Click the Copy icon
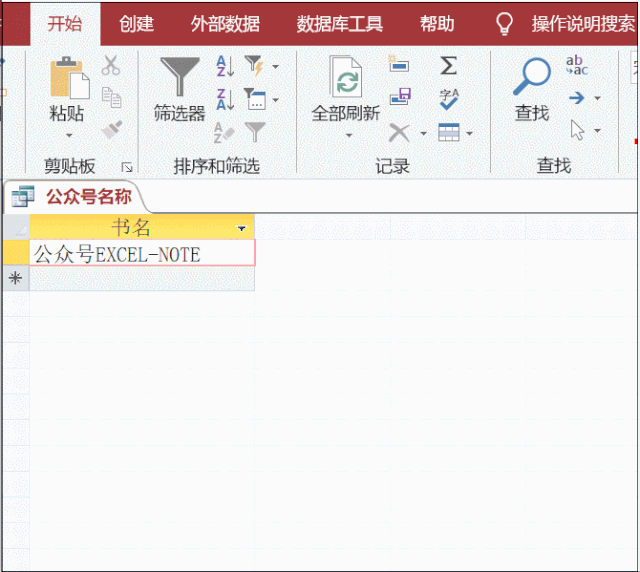 pos(111,97)
